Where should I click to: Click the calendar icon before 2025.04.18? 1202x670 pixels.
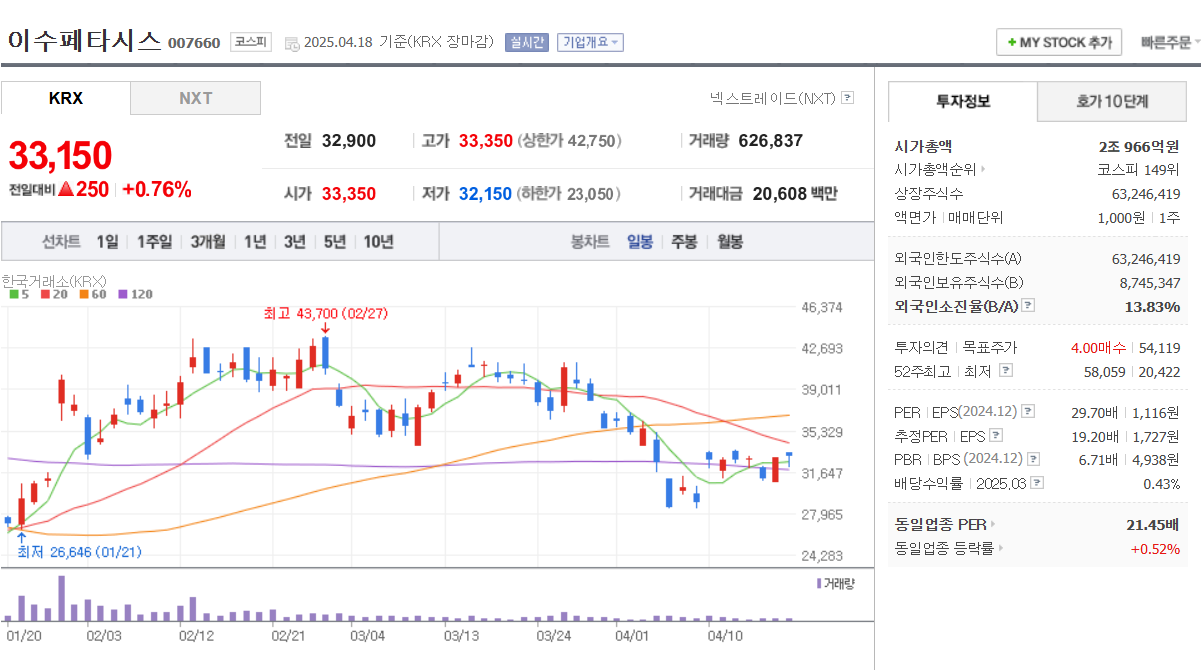[292, 43]
